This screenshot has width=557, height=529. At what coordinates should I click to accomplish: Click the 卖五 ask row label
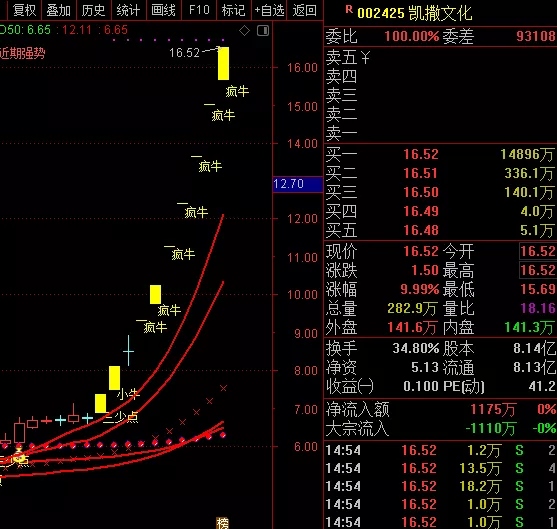tap(341, 57)
